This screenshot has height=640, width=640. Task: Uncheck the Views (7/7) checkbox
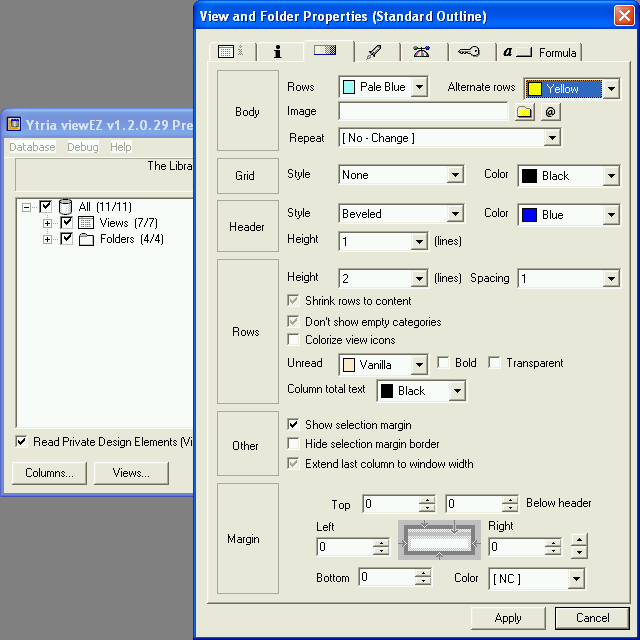[67, 222]
